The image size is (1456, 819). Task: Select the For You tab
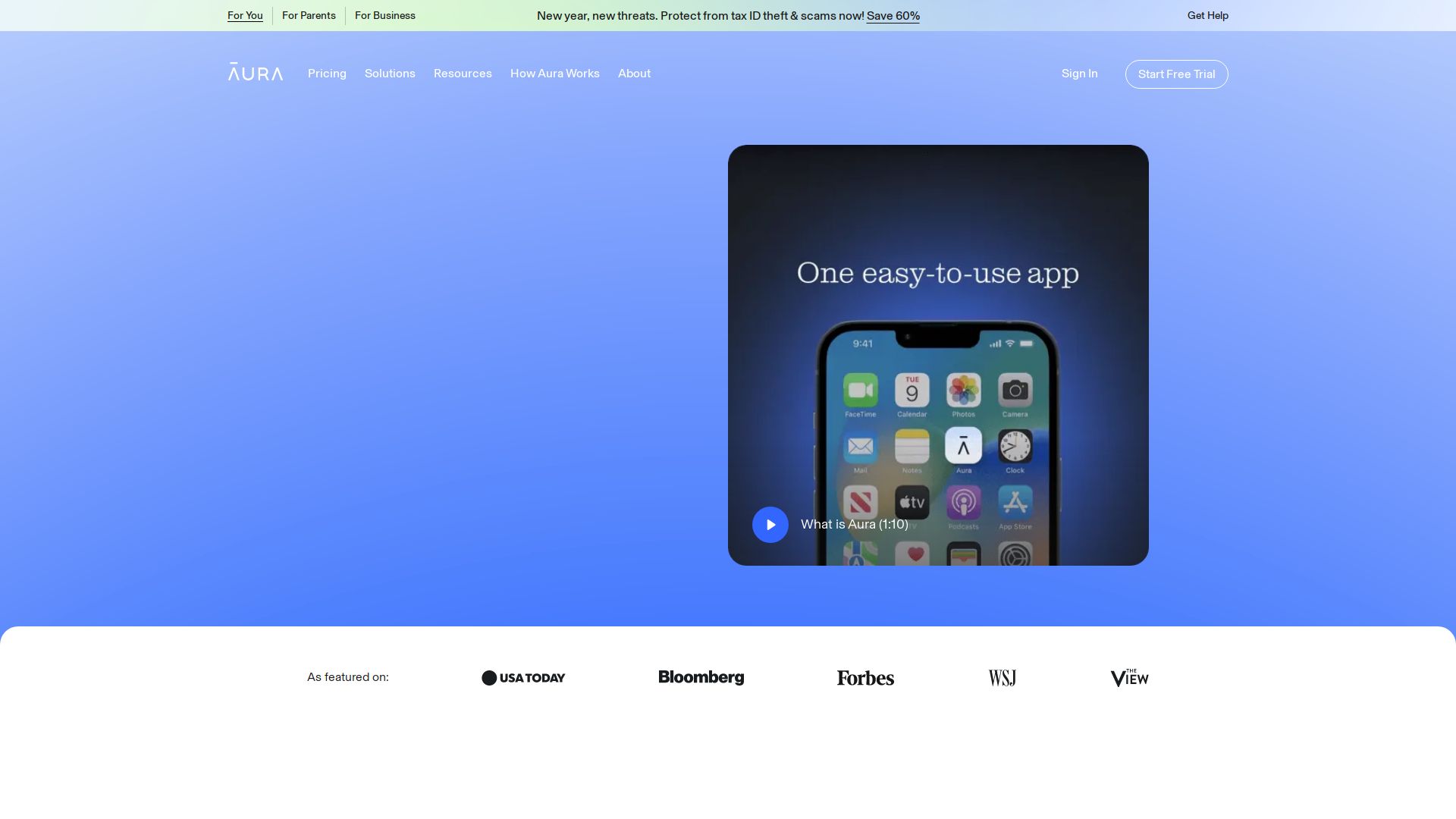point(245,15)
